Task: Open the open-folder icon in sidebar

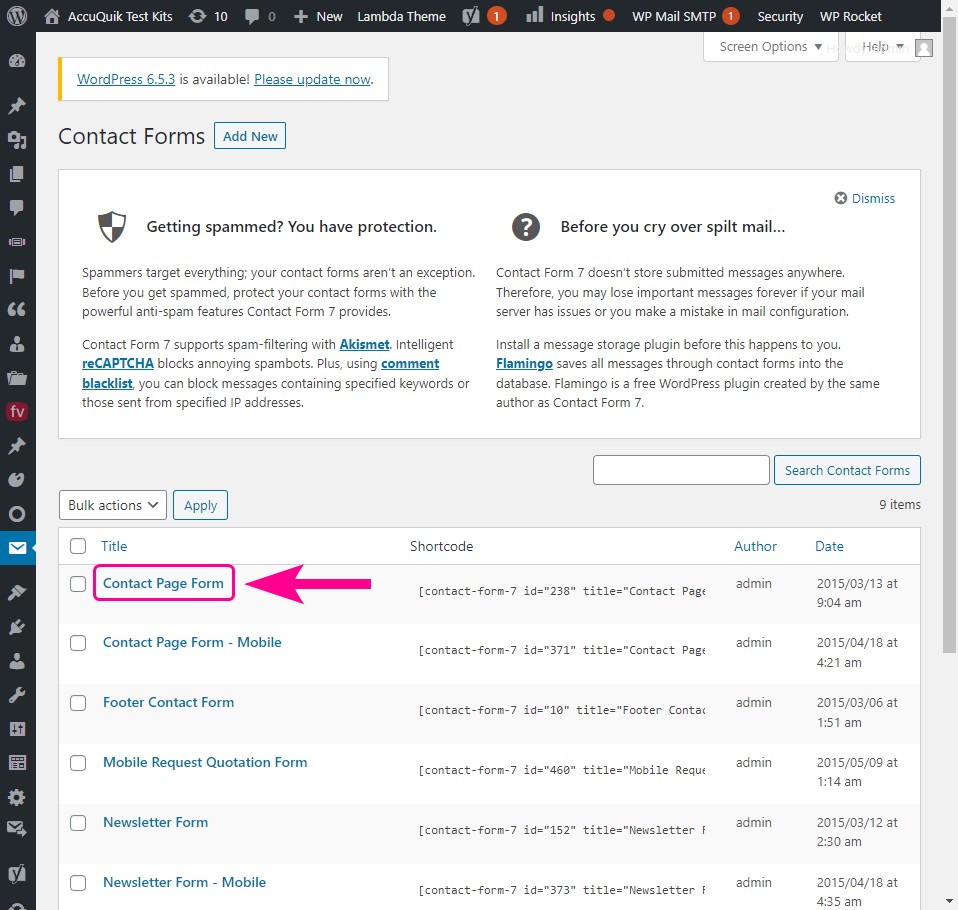Action: (x=17, y=378)
